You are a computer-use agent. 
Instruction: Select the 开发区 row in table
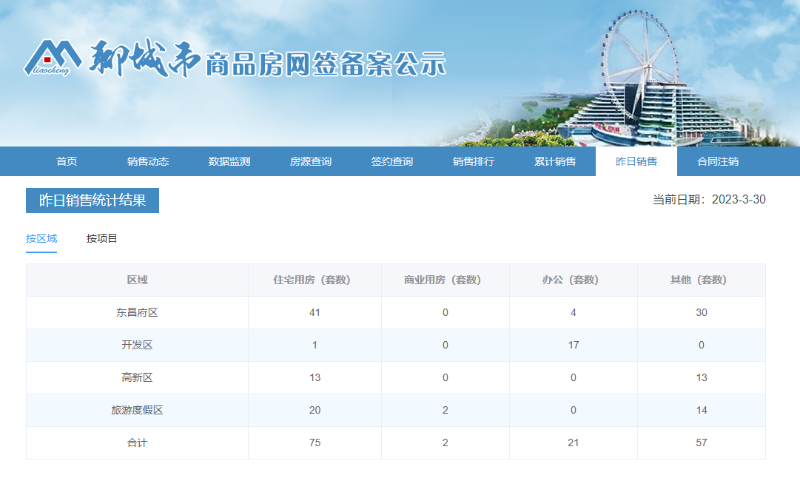coord(137,345)
